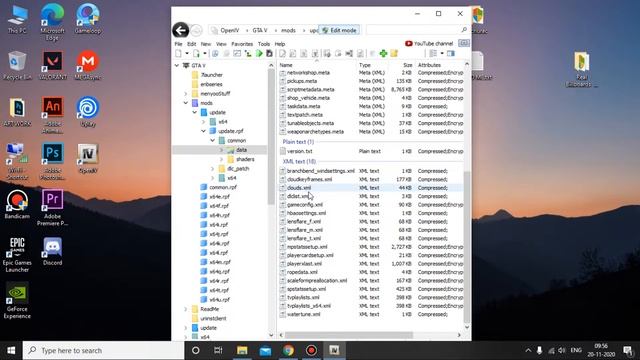
Task: Open the Windows Start menu
Action: (11, 350)
